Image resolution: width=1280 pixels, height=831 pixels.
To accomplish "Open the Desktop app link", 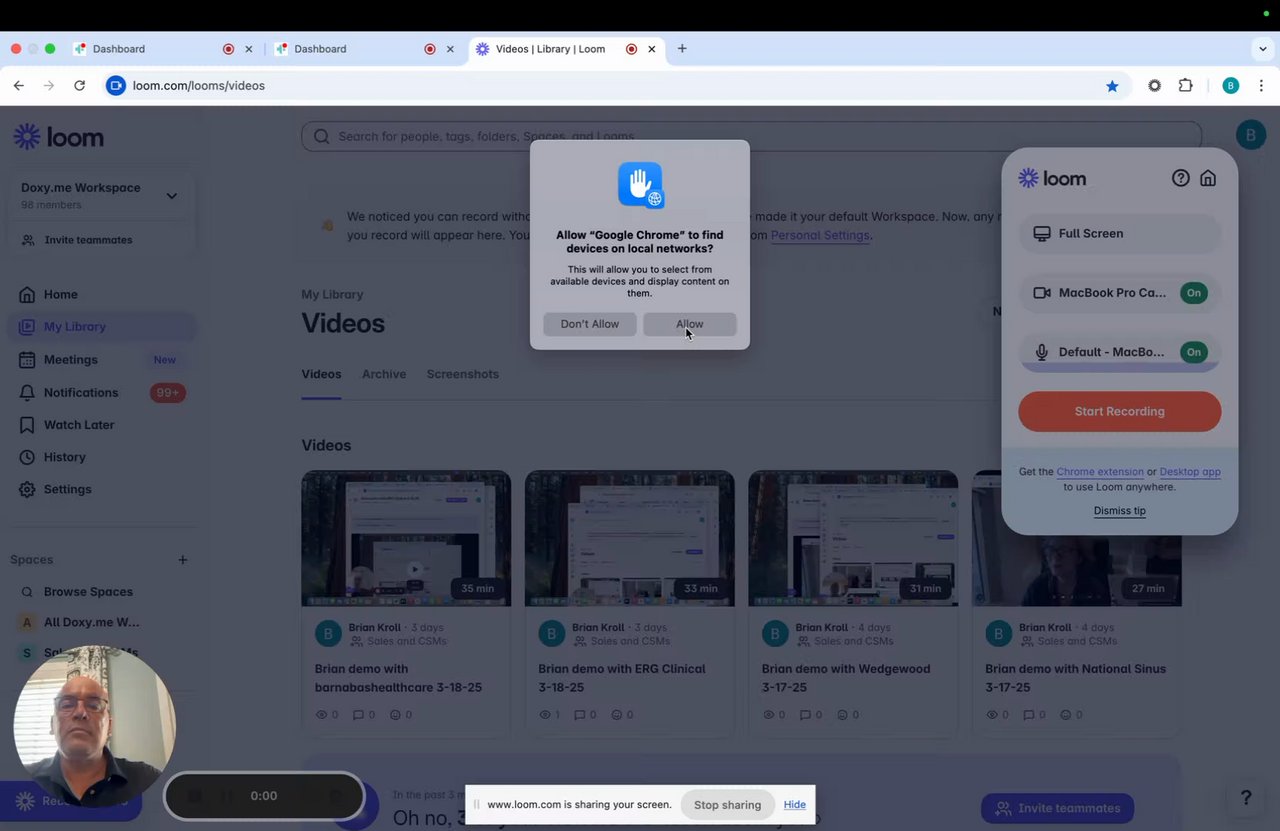I will [x=1190, y=472].
